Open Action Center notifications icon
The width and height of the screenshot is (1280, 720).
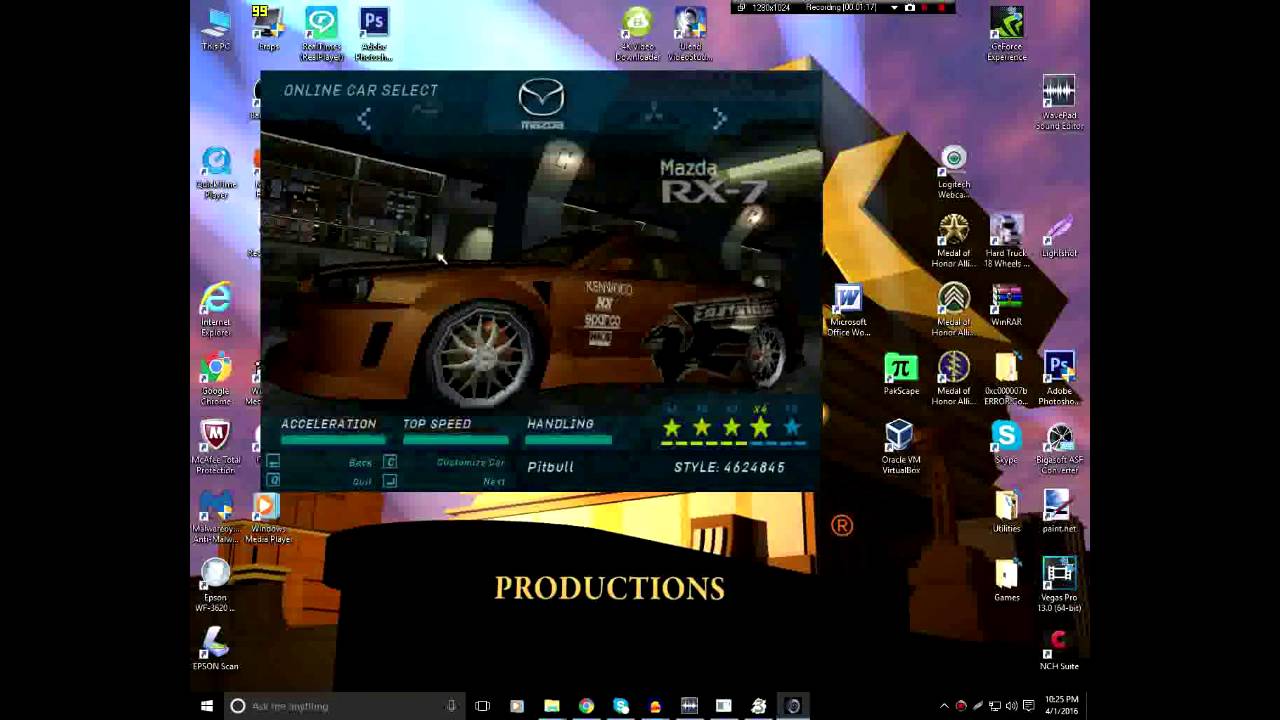pyautogui.click(x=1028, y=706)
